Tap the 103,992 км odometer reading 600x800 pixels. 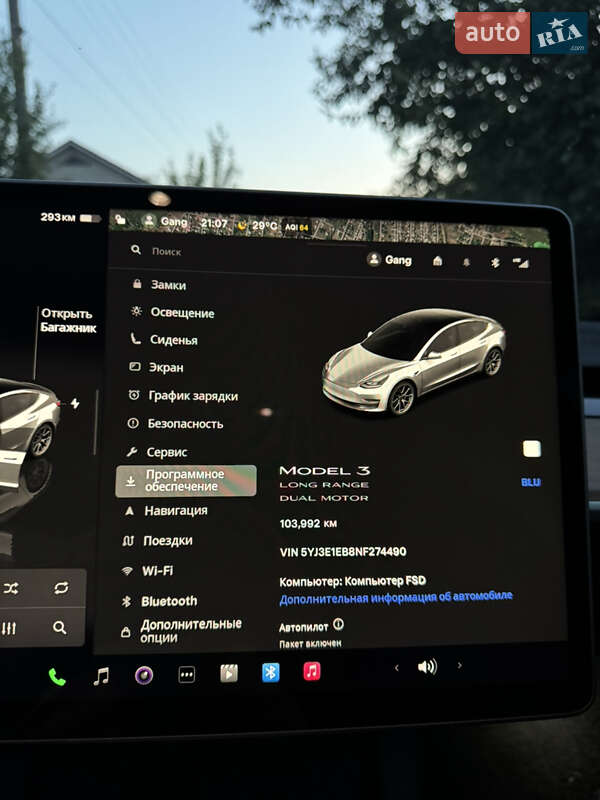(x=308, y=523)
